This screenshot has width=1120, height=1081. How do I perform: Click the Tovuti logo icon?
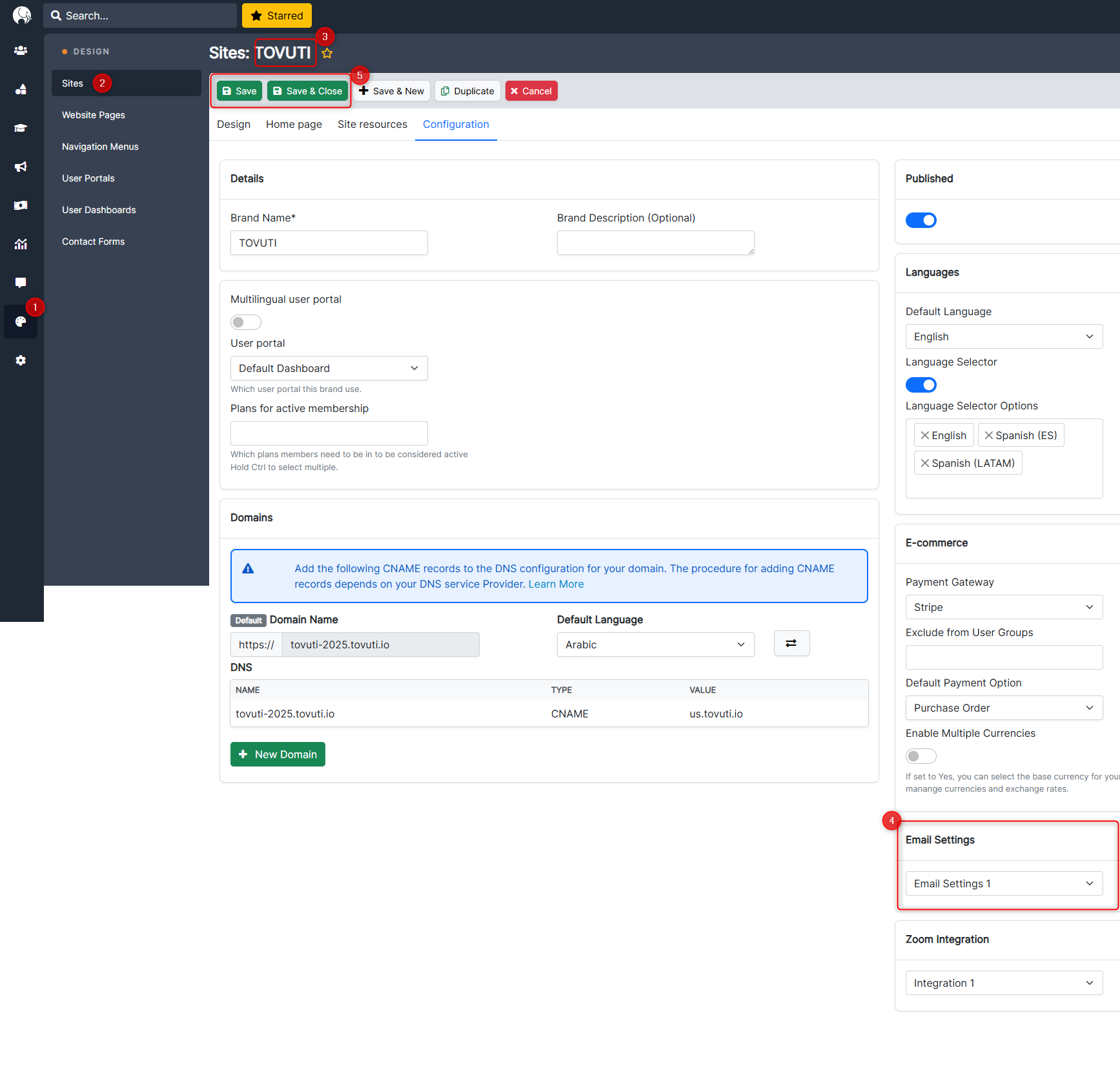(x=22, y=15)
